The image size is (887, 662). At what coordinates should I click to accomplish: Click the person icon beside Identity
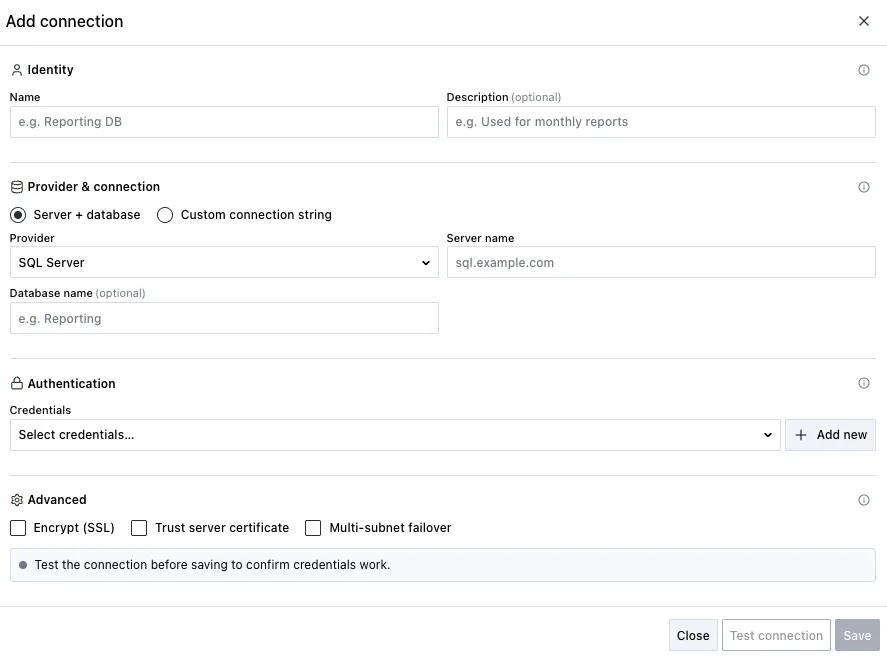tap(17, 70)
